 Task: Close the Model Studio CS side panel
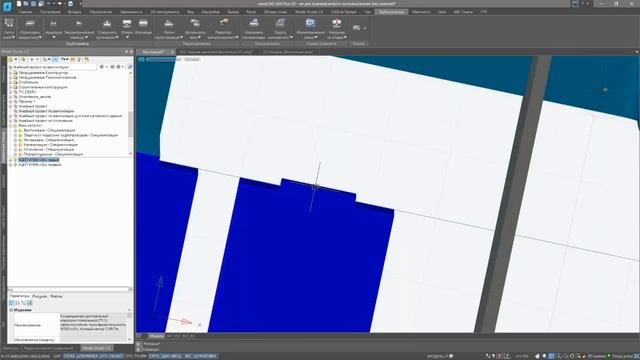(x=131, y=52)
